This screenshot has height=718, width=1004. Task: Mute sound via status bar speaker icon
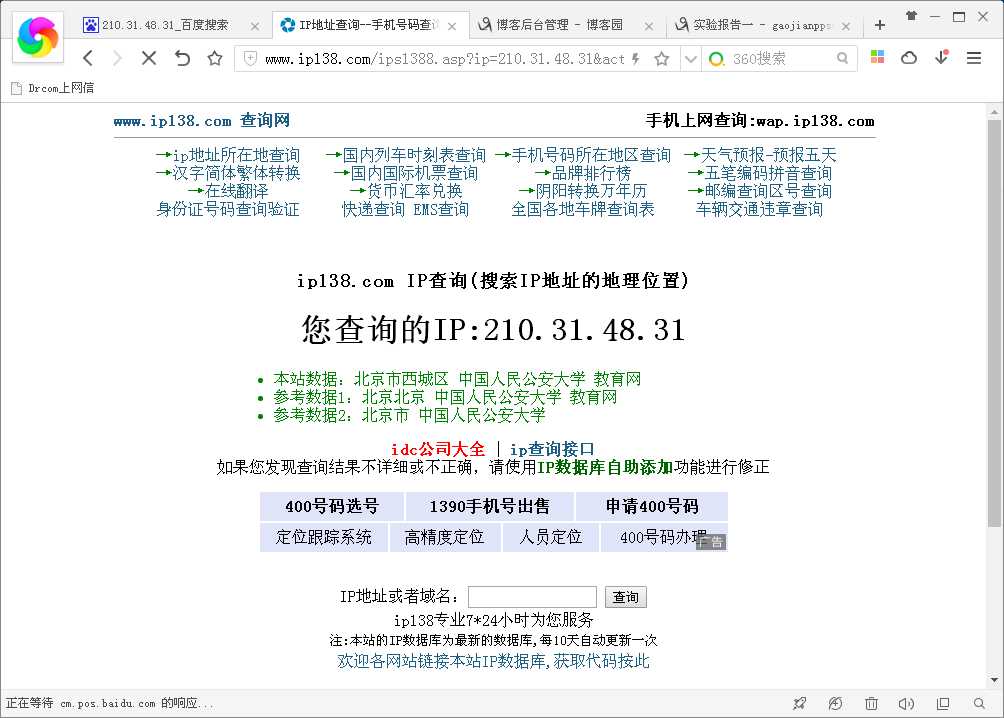pyautogui.click(x=906, y=704)
